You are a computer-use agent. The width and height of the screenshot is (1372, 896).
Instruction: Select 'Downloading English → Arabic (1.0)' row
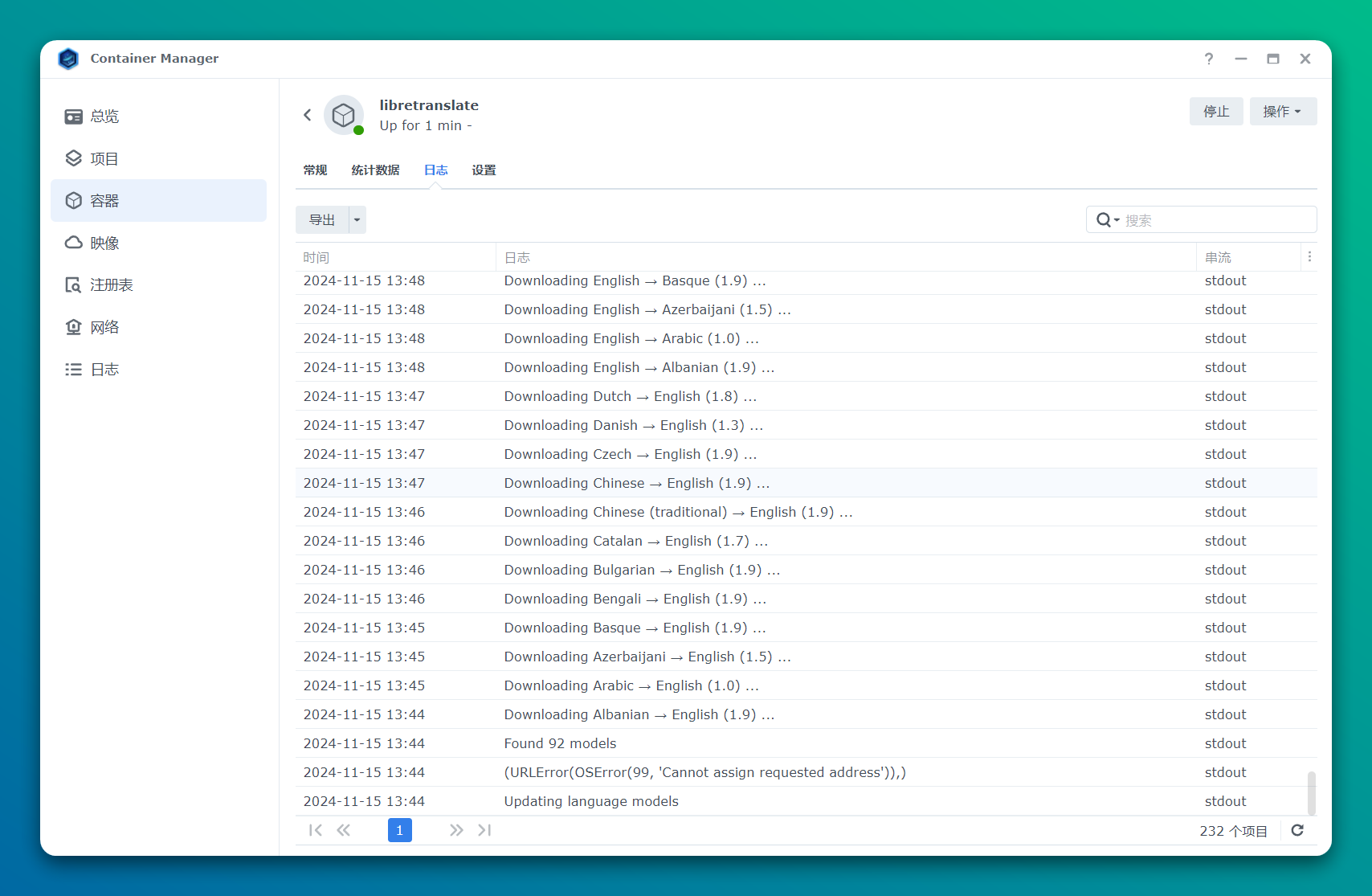(x=806, y=338)
